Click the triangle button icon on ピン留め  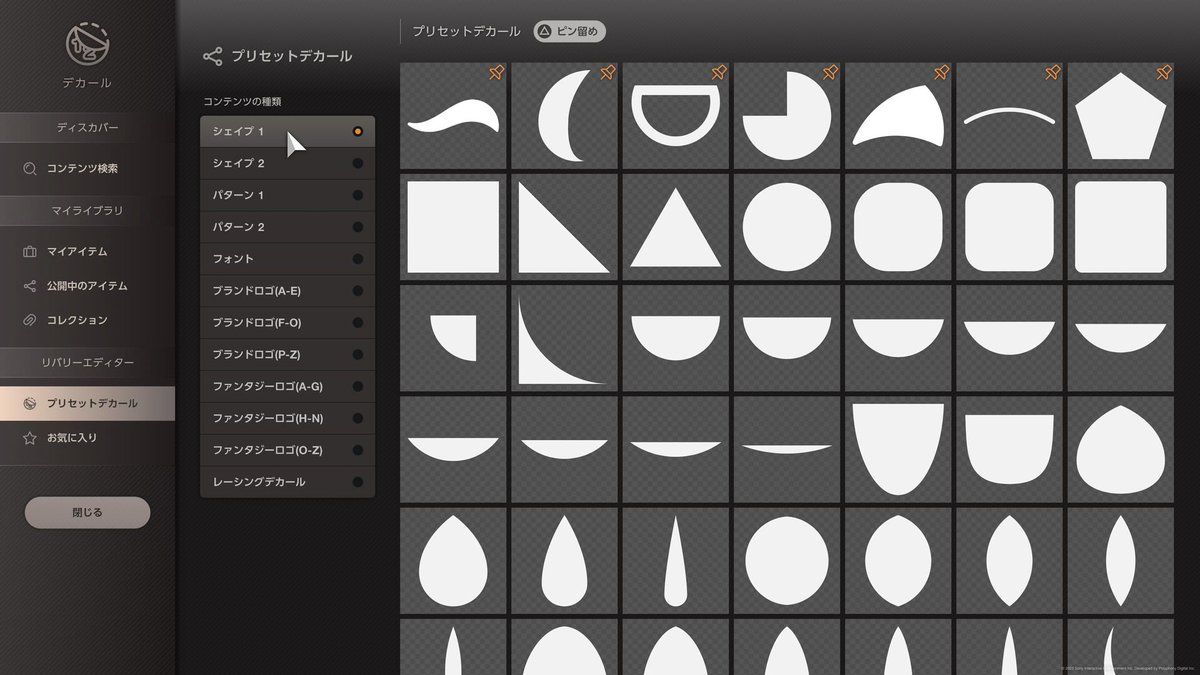click(x=544, y=32)
